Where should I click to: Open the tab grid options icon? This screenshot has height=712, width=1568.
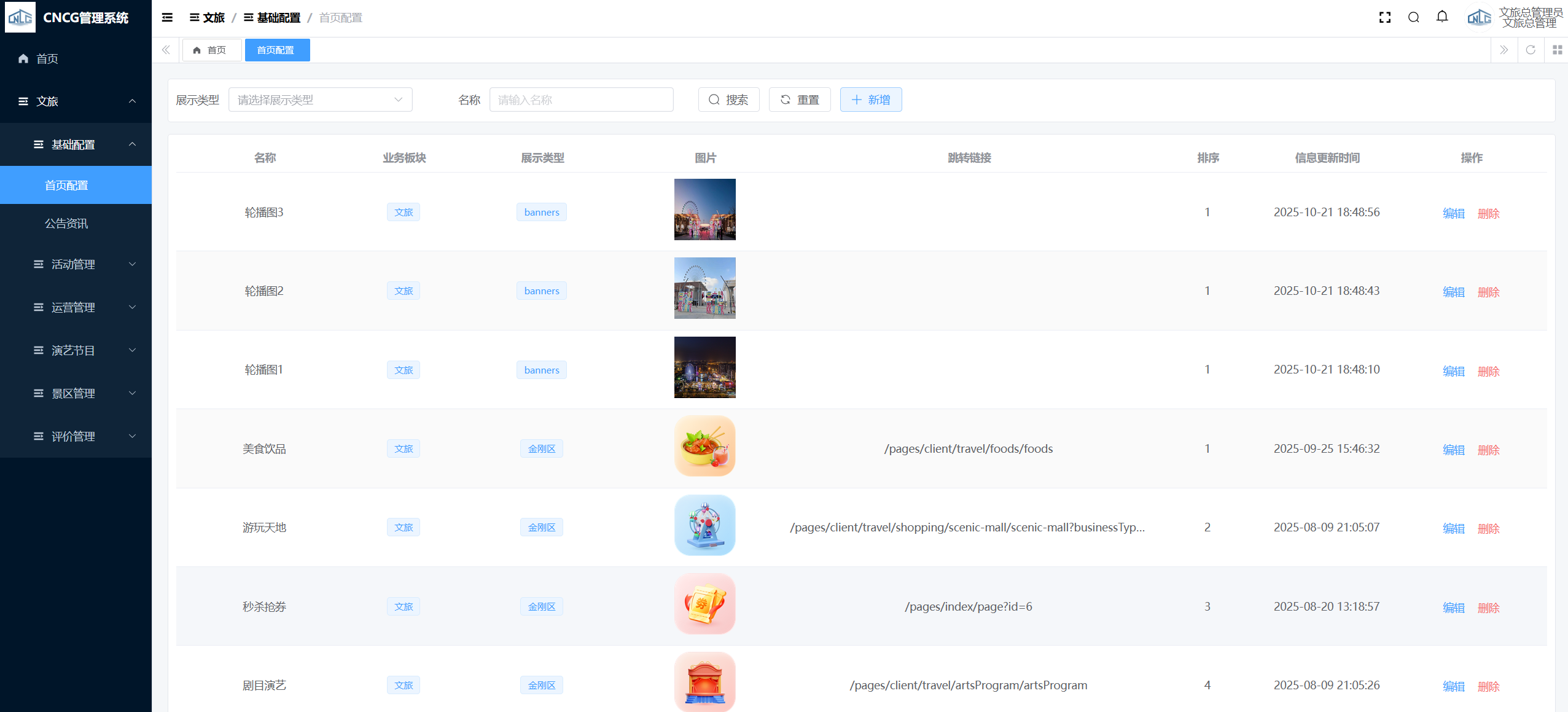pyautogui.click(x=1557, y=50)
